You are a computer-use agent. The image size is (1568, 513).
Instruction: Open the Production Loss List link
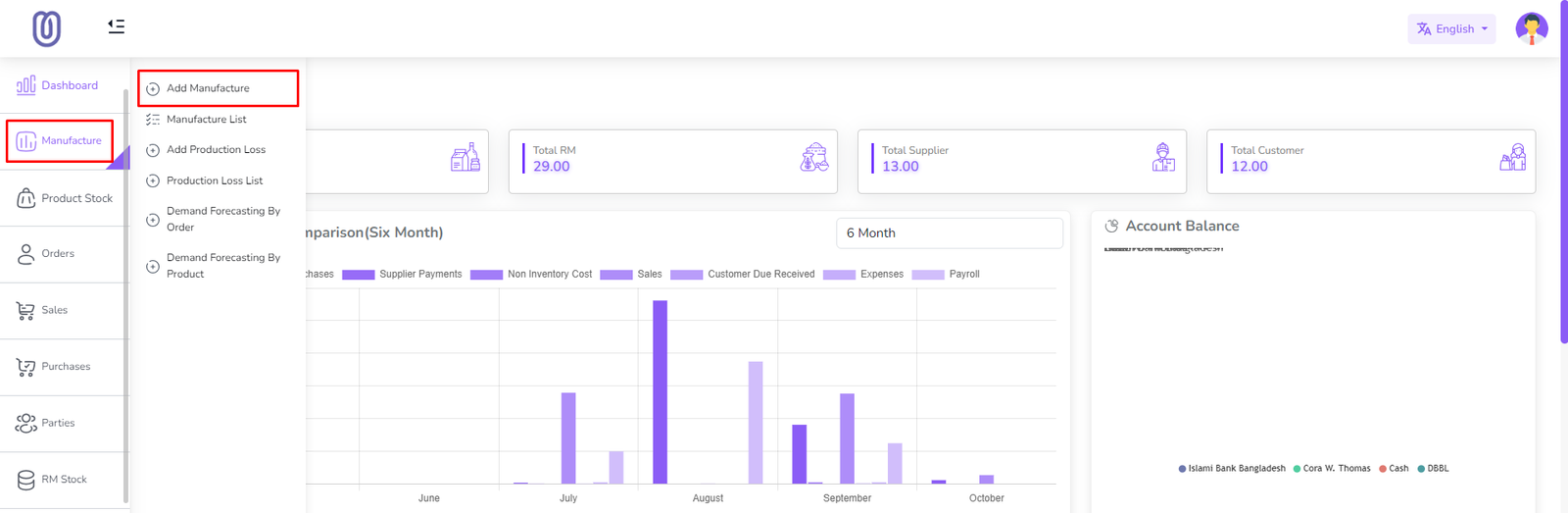pyautogui.click(x=214, y=180)
